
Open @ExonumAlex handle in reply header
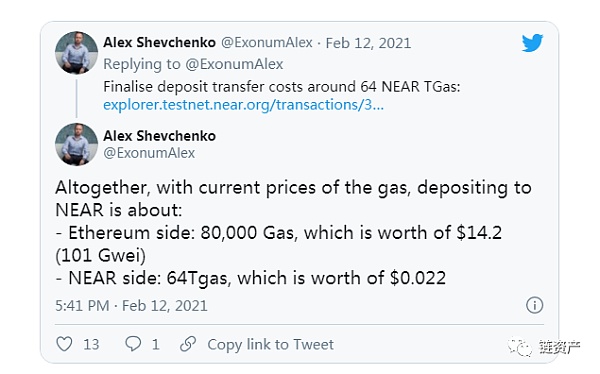pos(267,42)
